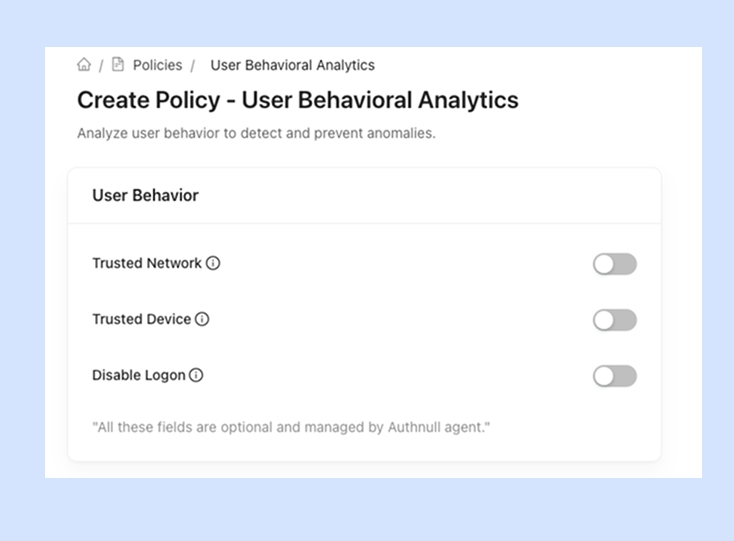Click the Disable Logon label text
This screenshot has height=541, width=734.
[x=138, y=376]
